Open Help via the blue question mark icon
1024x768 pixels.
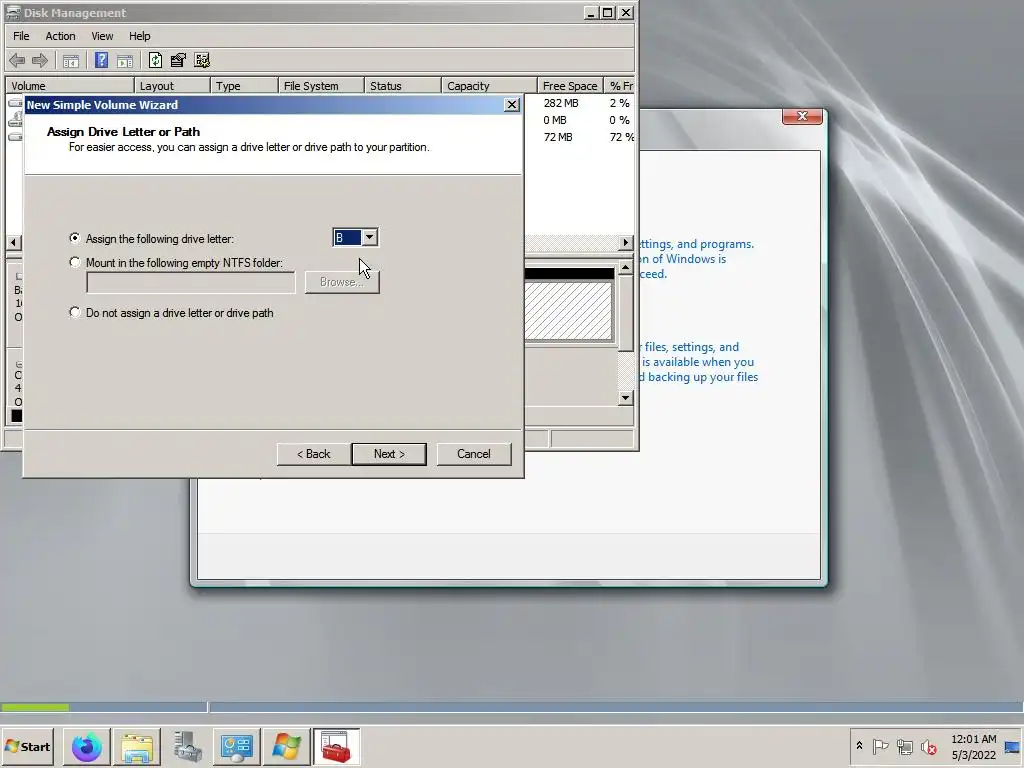(x=101, y=61)
